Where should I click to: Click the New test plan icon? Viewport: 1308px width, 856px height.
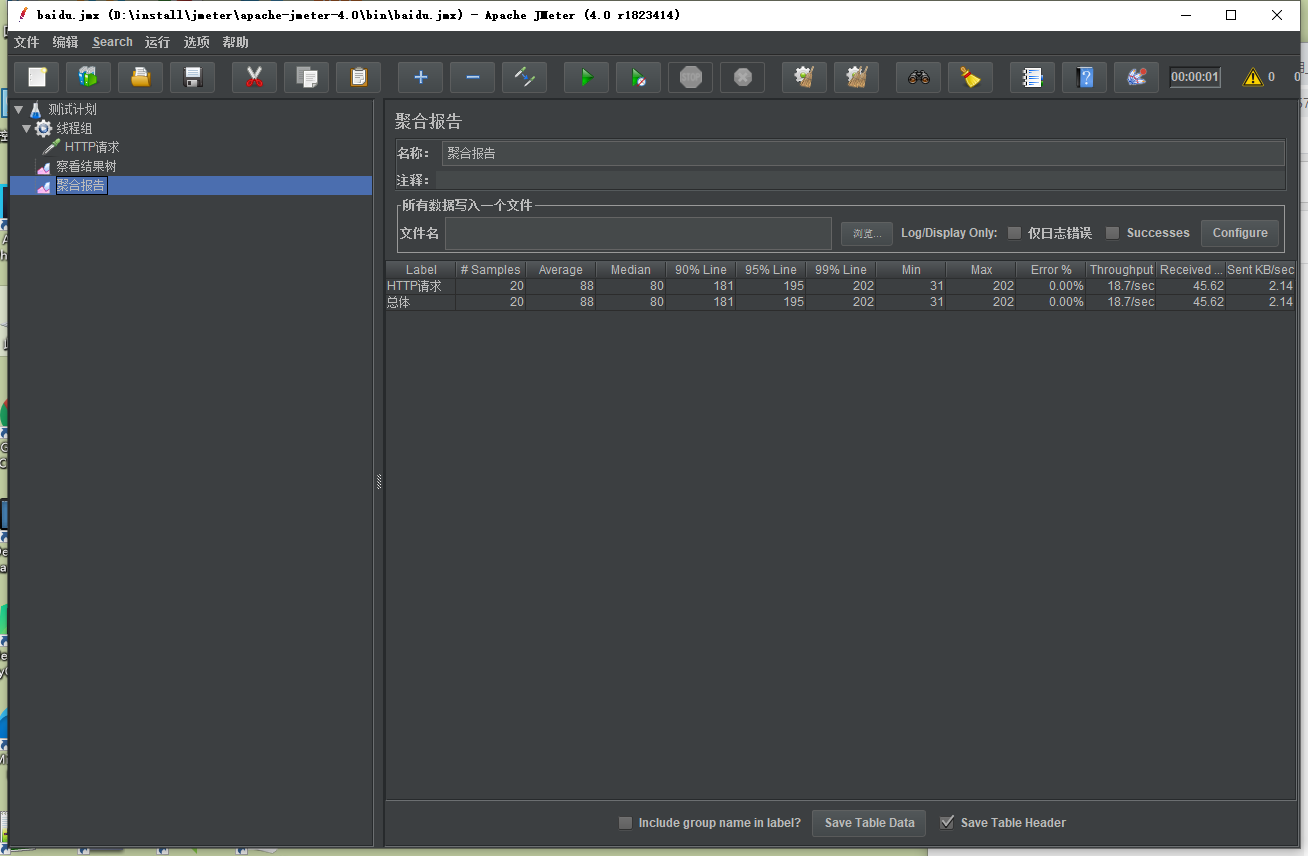tap(37, 77)
